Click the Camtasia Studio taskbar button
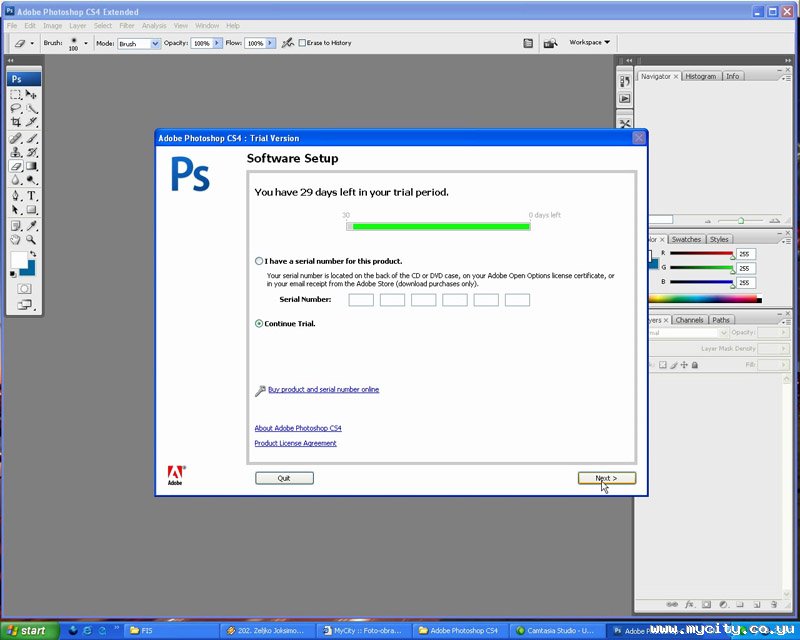The height and width of the screenshot is (640, 800). tap(559, 631)
